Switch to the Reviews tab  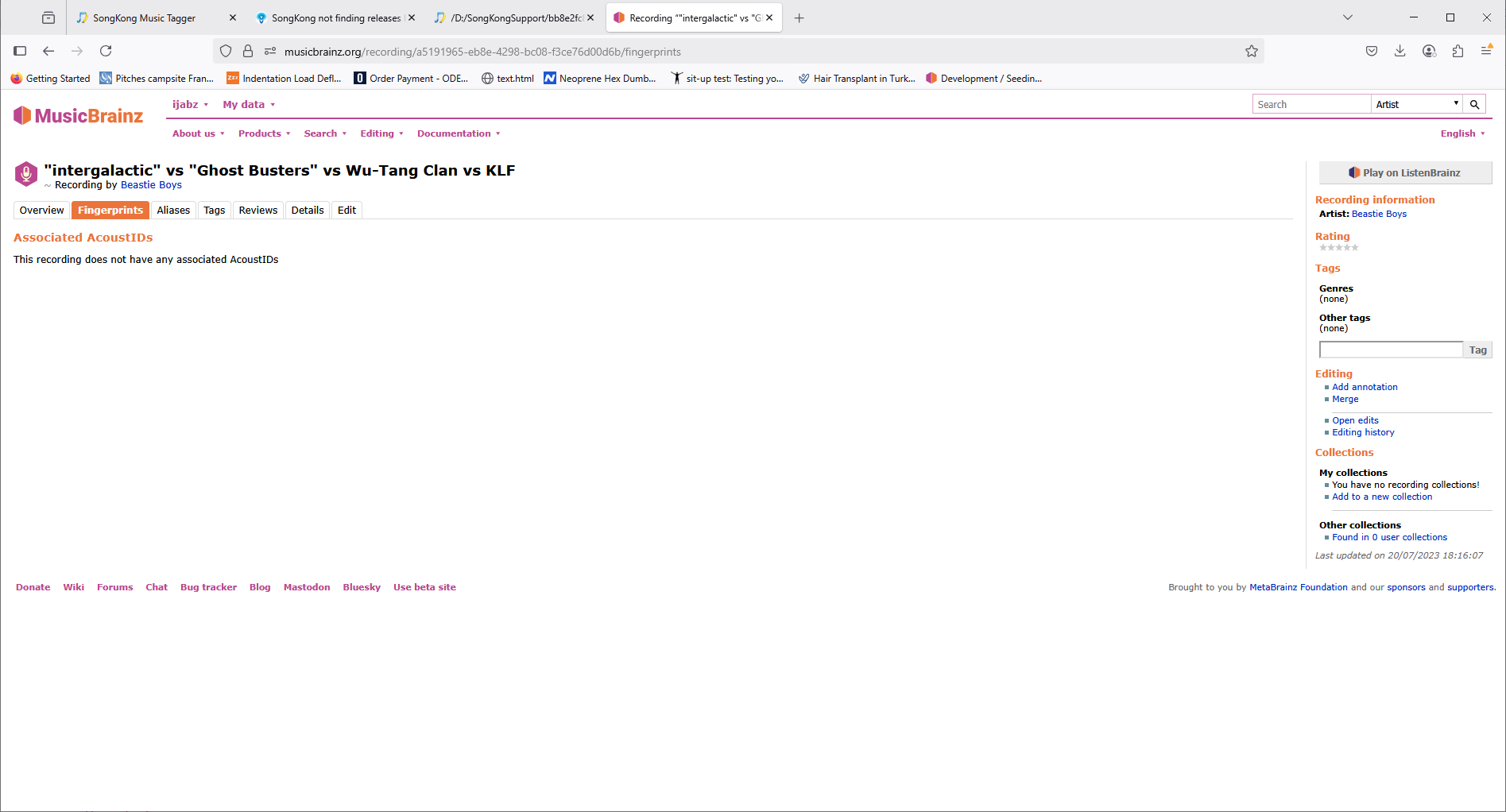[258, 210]
